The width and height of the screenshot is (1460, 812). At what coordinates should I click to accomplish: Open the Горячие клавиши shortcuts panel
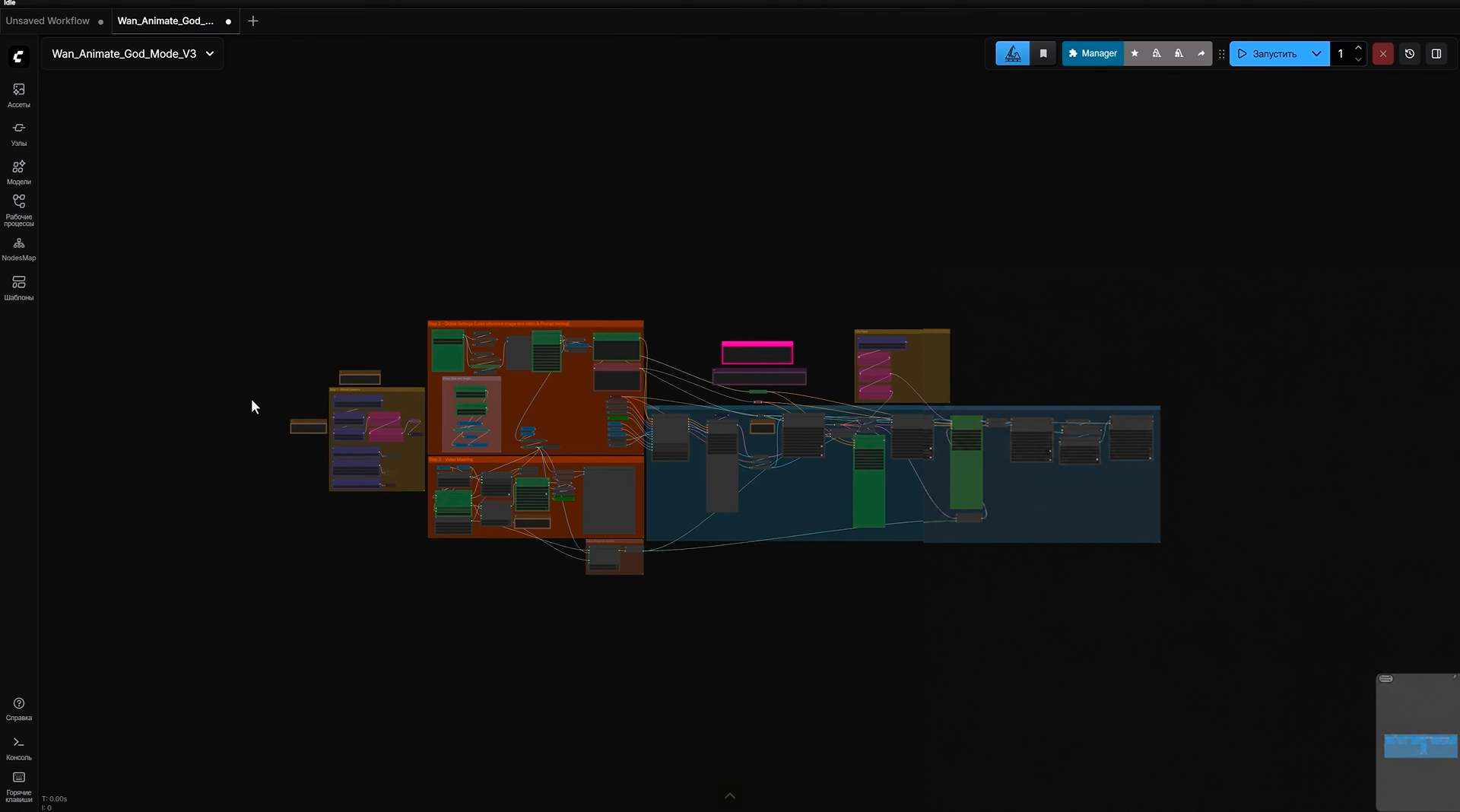click(19, 788)
